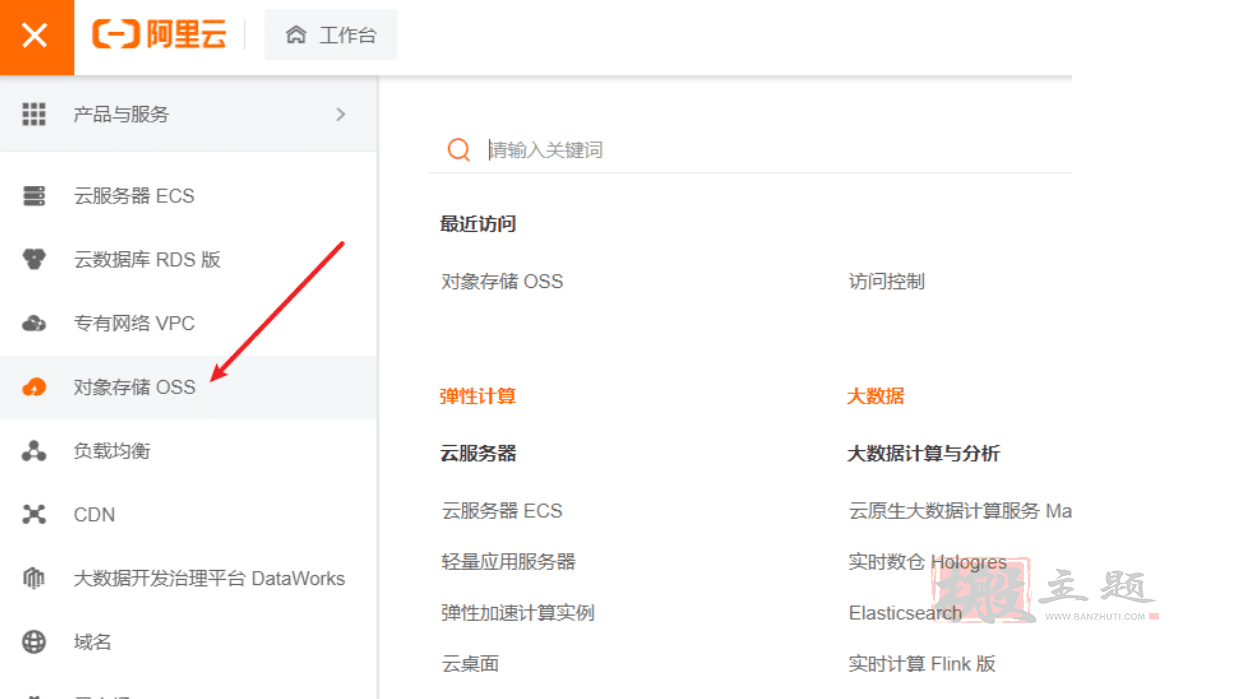Click the 负载均衡 load balancer icon
Viewport: 1244px width, 699px height.
tap(34, 451)
